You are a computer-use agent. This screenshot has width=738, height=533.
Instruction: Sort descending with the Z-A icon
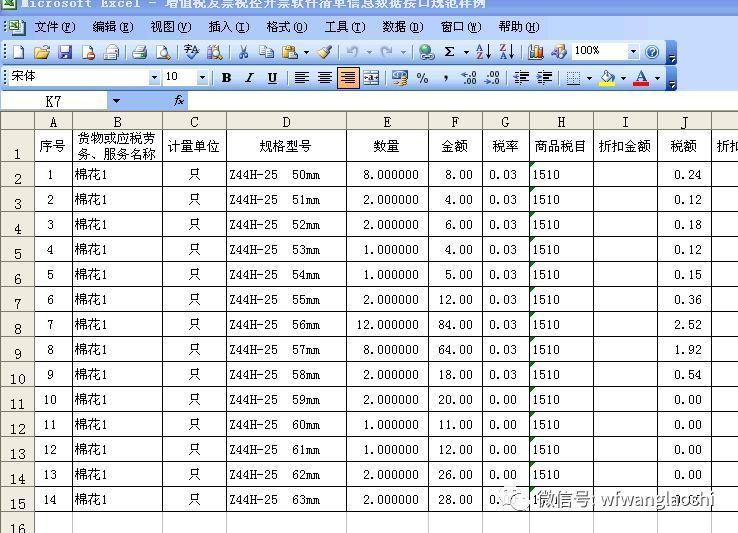(506, 52)
